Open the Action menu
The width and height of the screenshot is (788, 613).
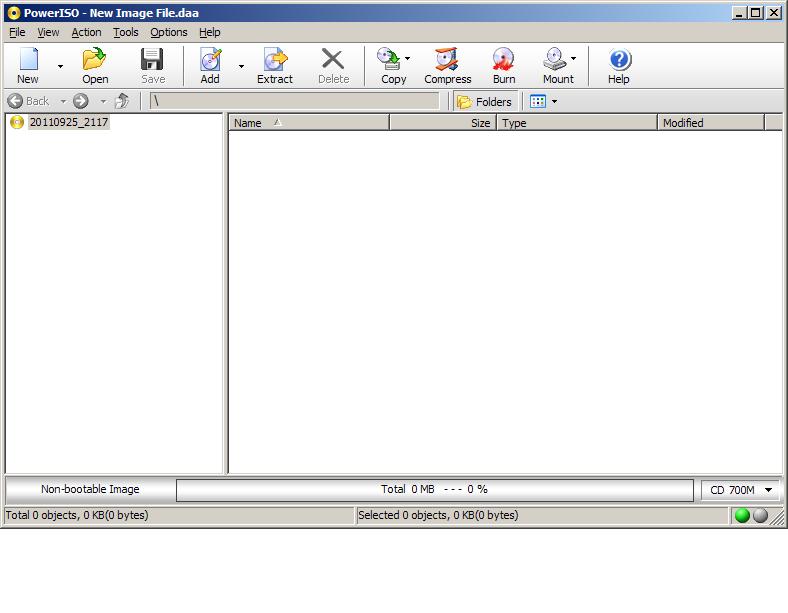86,32
